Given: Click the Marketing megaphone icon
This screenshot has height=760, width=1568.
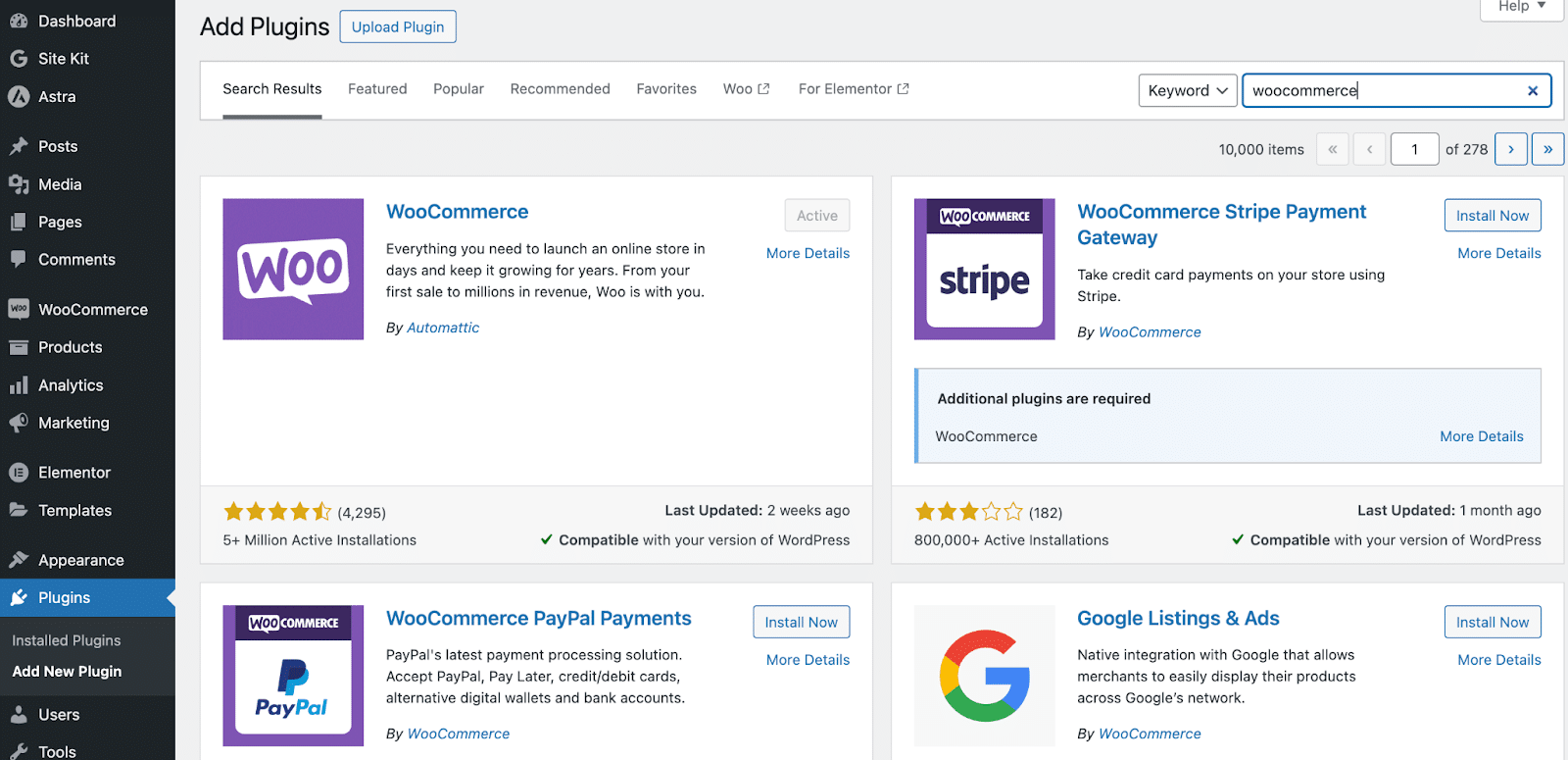Looking at the screenshot, I should 19,423.
